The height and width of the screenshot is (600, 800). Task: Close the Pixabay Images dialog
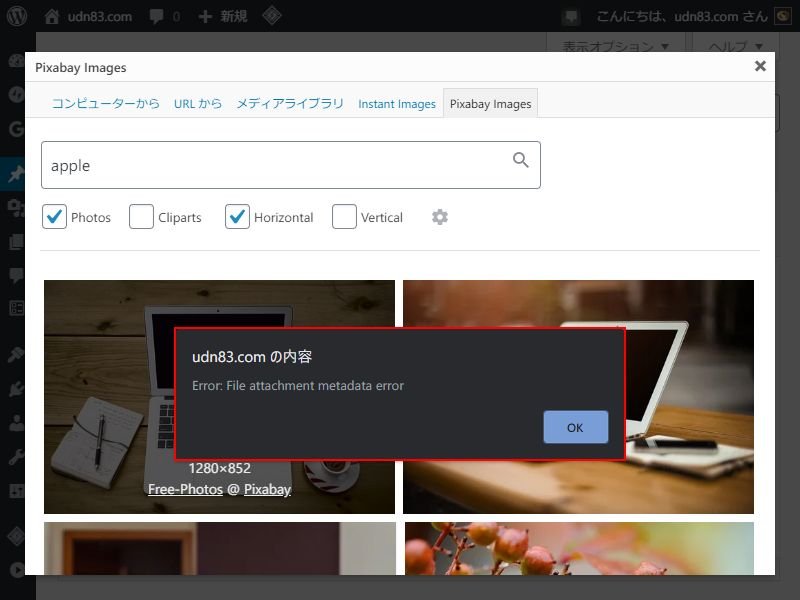pyautogui.click(x=760, y=66)
